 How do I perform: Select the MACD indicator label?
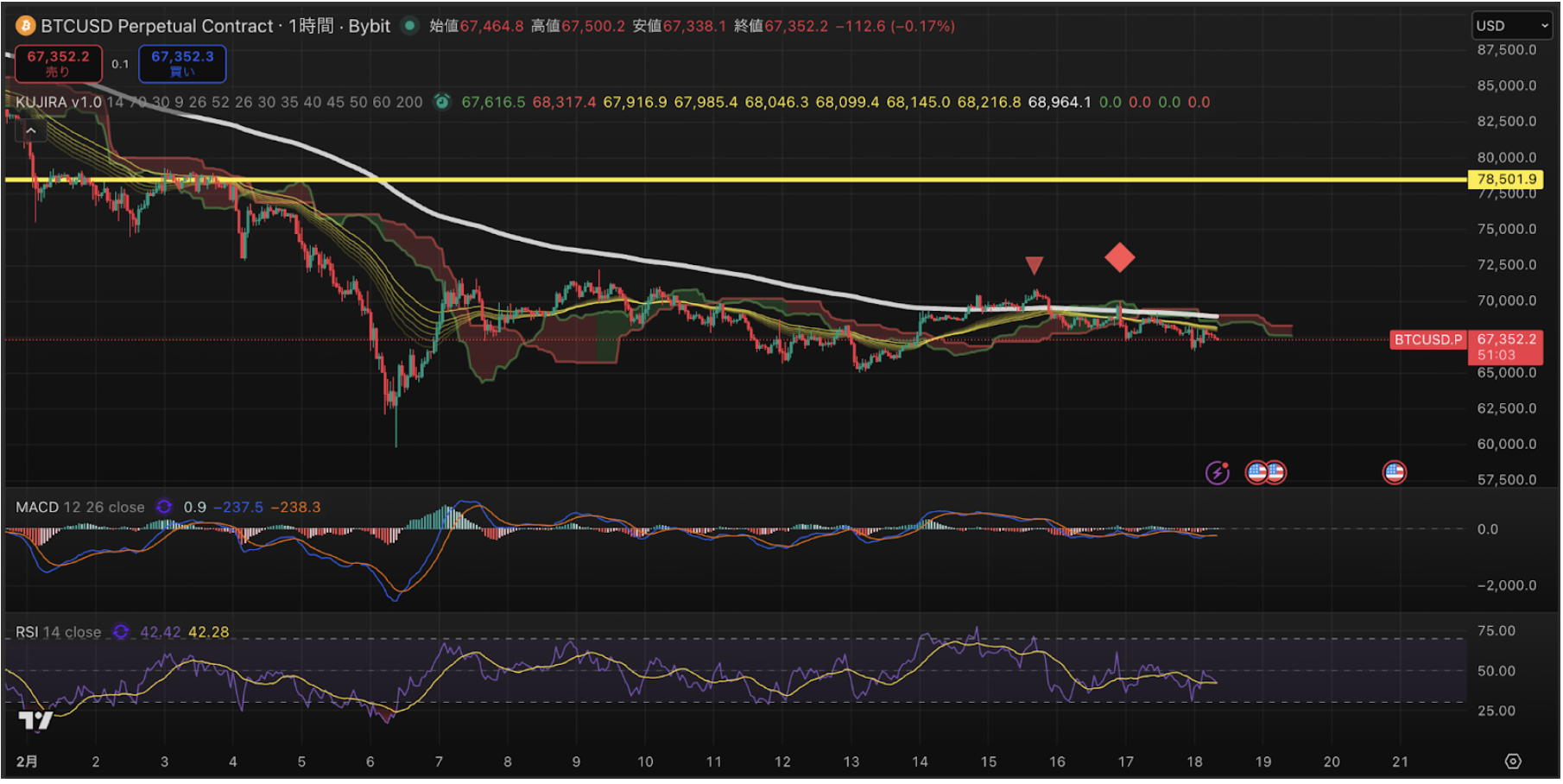tap(37, 507)
